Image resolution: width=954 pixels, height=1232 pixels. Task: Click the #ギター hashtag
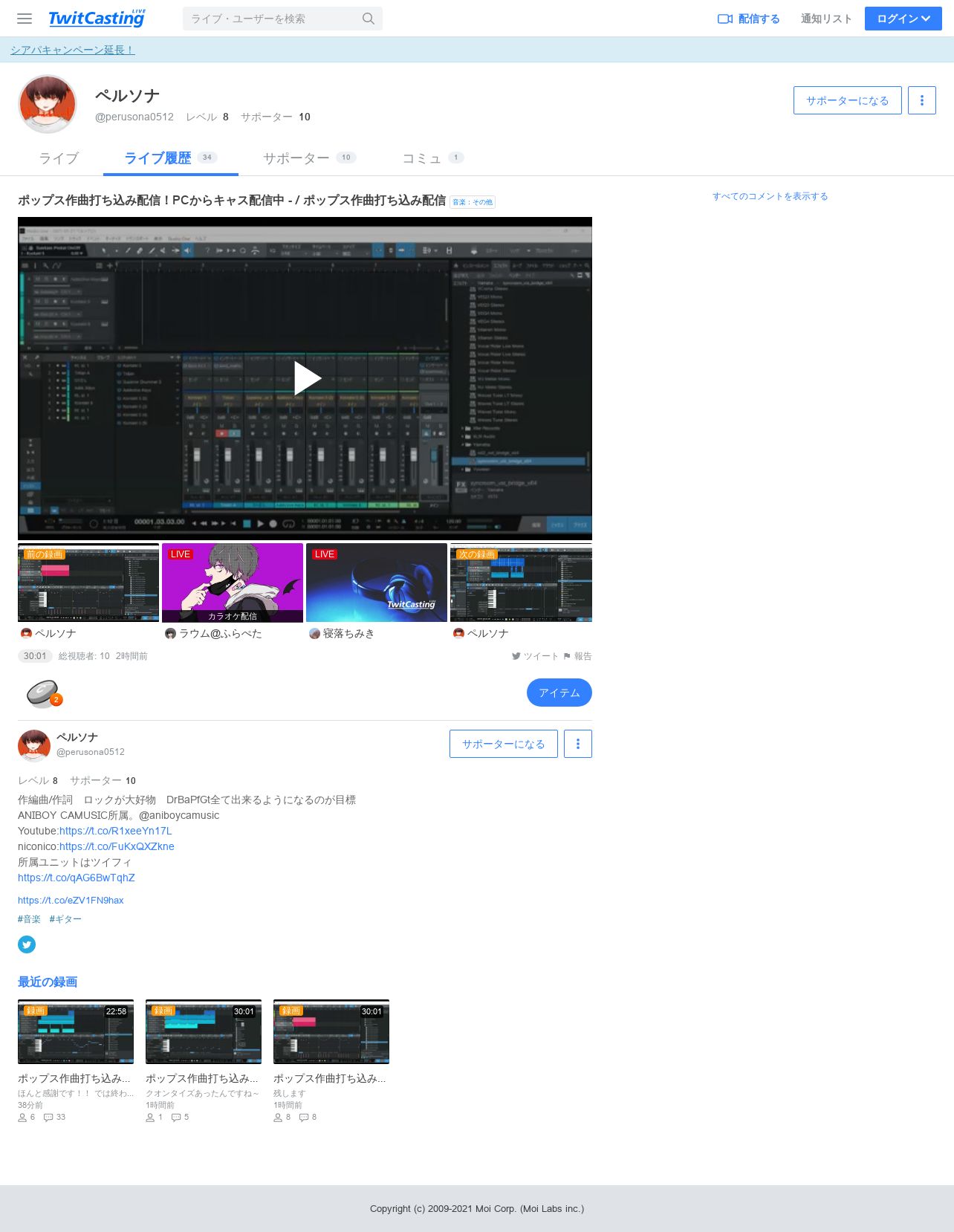click(65, 919)
